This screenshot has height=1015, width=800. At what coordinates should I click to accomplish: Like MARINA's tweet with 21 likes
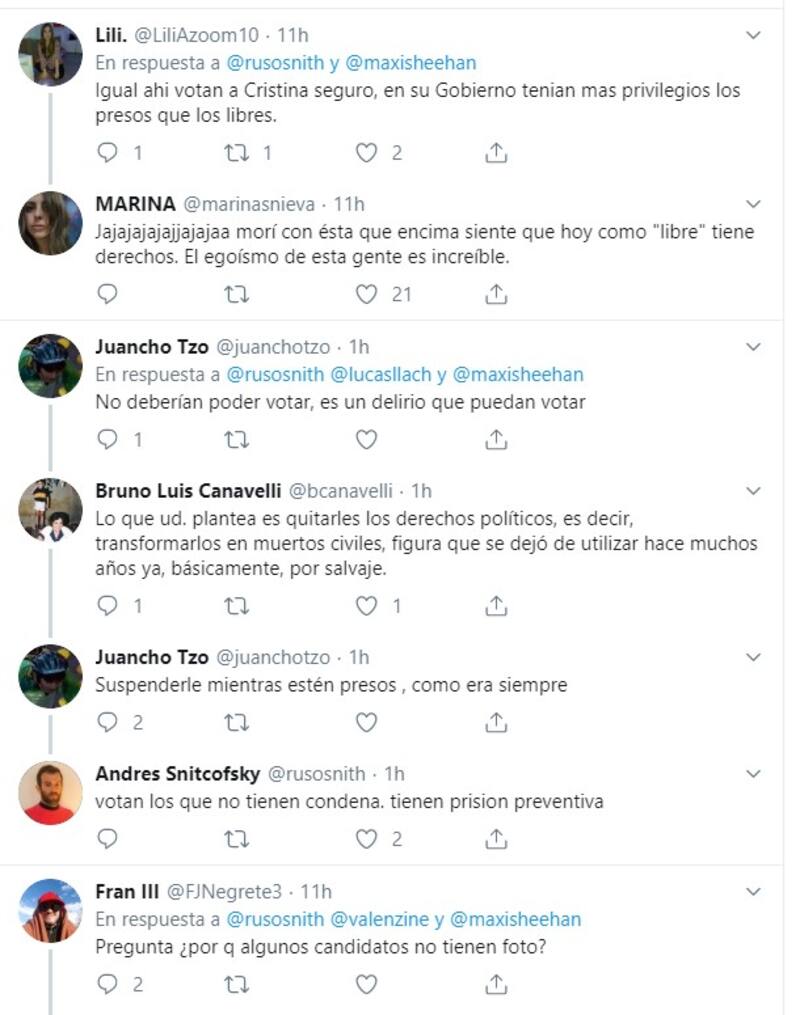pos(367,294)
